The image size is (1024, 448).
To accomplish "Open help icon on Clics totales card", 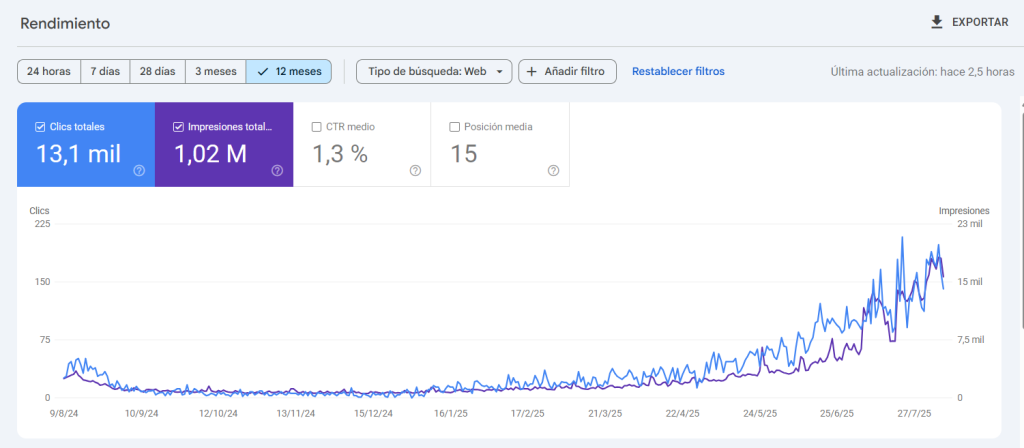I will click(x=139, y=171).
